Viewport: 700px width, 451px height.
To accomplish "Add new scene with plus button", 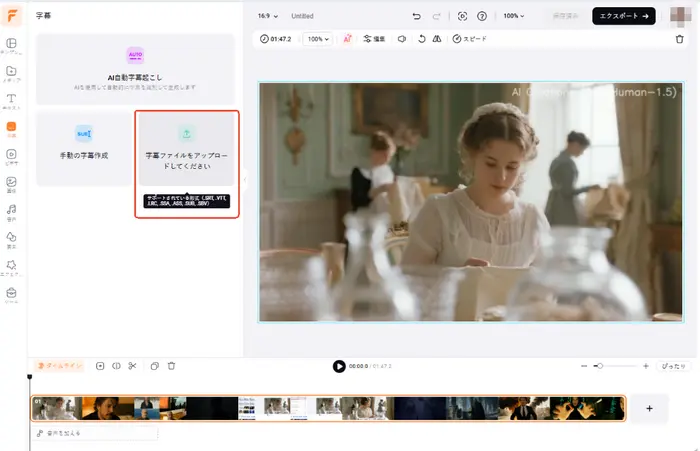I will pyautogui.click(x=649, y=408).
